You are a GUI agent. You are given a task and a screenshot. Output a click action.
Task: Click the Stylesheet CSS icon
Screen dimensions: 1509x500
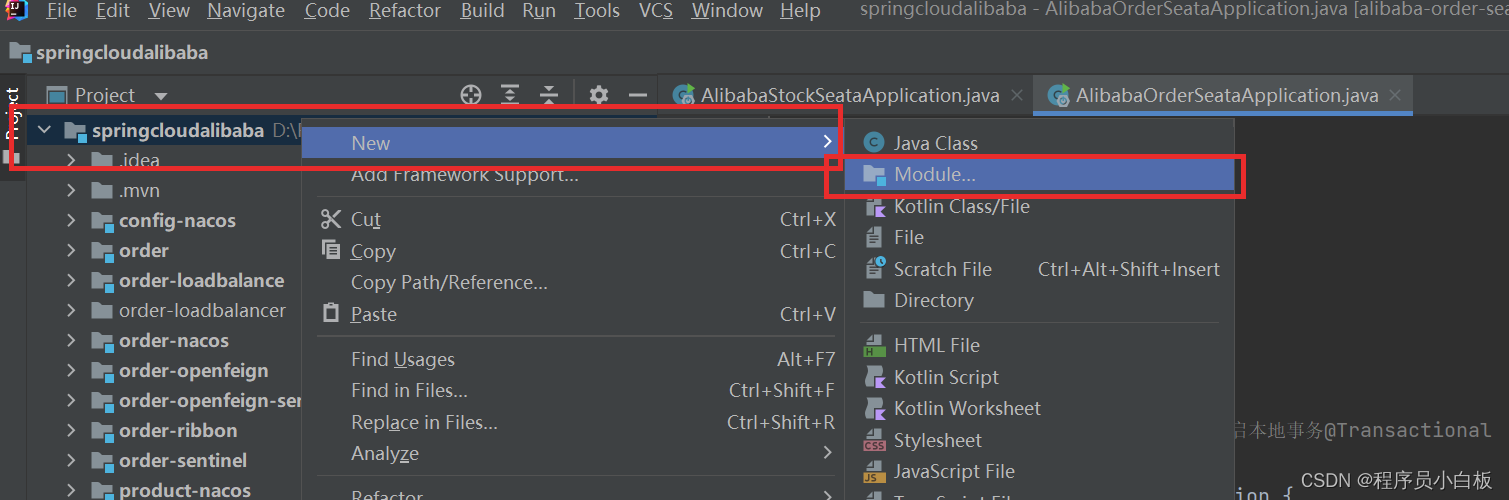(x=875, y=440)
